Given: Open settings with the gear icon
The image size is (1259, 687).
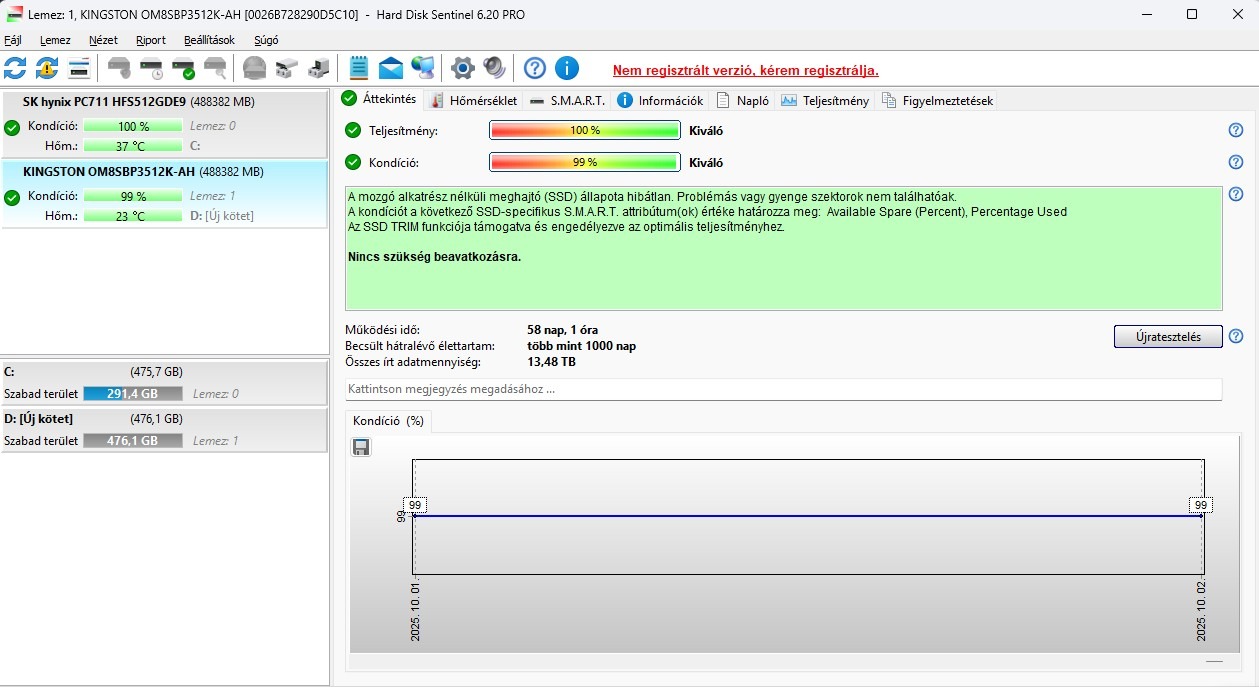Looking at the screenshot, I should pyautogui.click(x=462, y=68).
